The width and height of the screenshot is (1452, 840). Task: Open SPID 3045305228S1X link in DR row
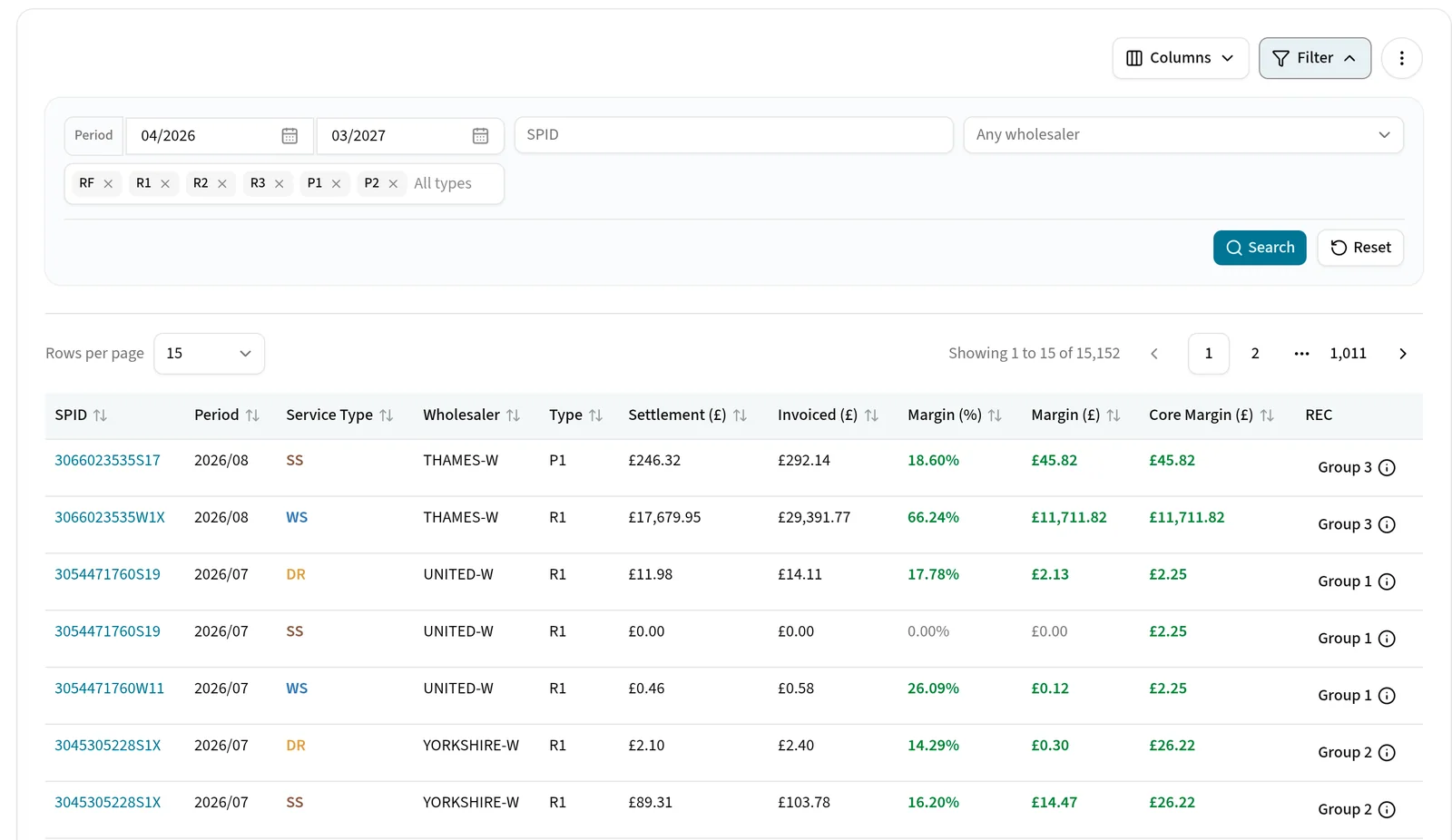pyautogui.click(x=107, y=746)
